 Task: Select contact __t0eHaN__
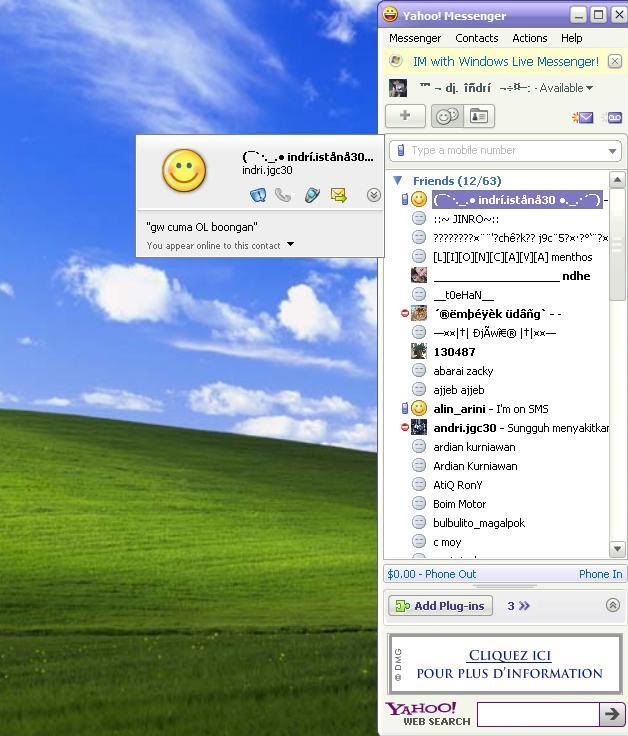464,295
